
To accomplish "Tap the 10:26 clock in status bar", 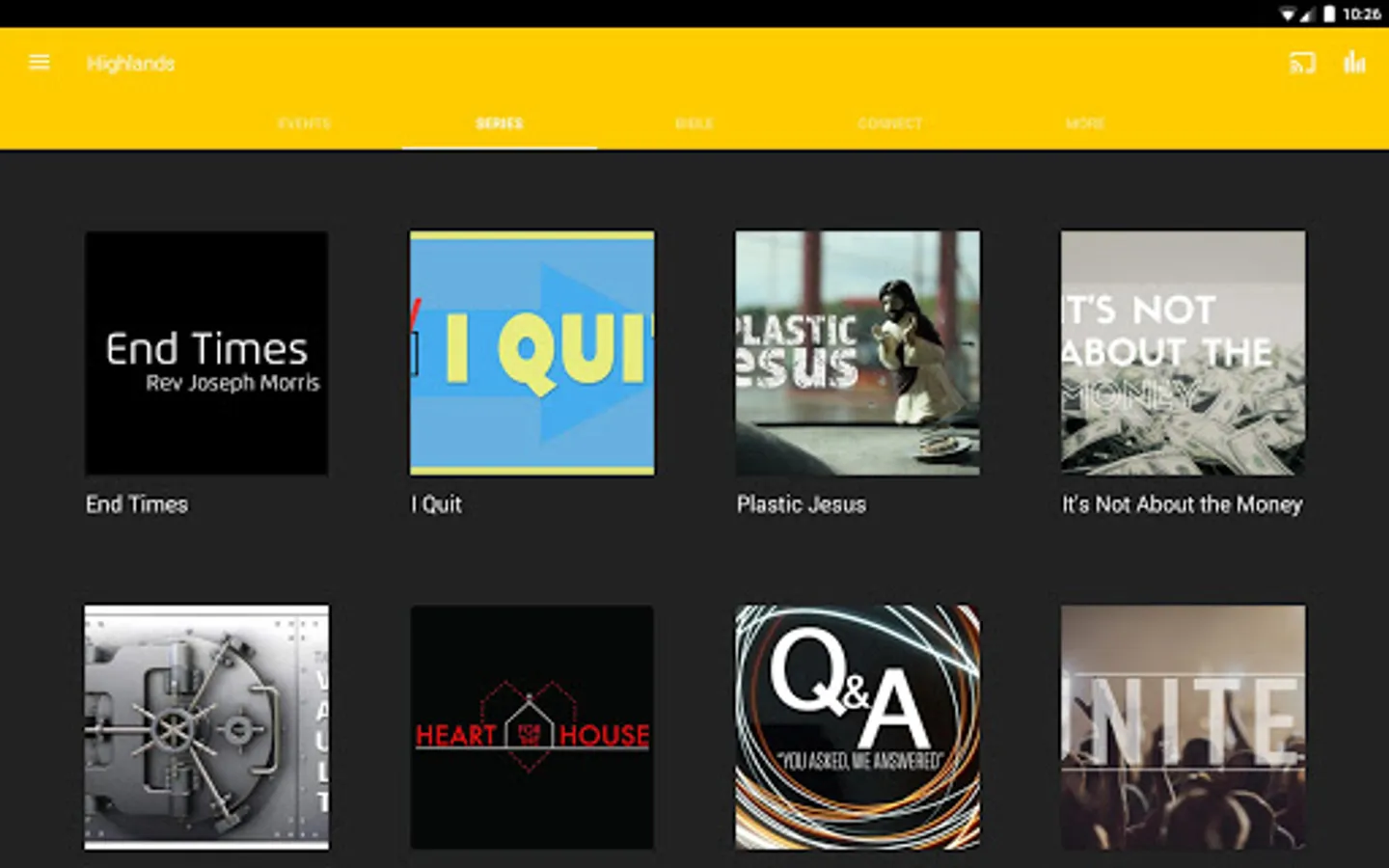I will point(1361,14).
